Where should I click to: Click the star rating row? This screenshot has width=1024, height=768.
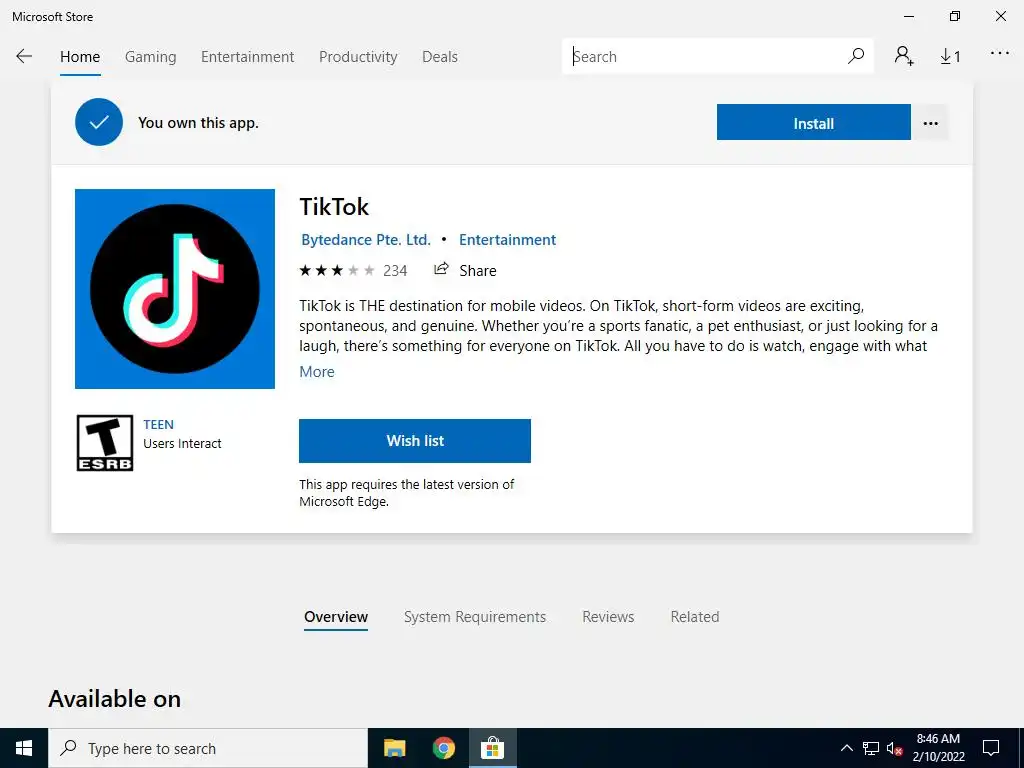pyautogui.click(x=337, y=270)
